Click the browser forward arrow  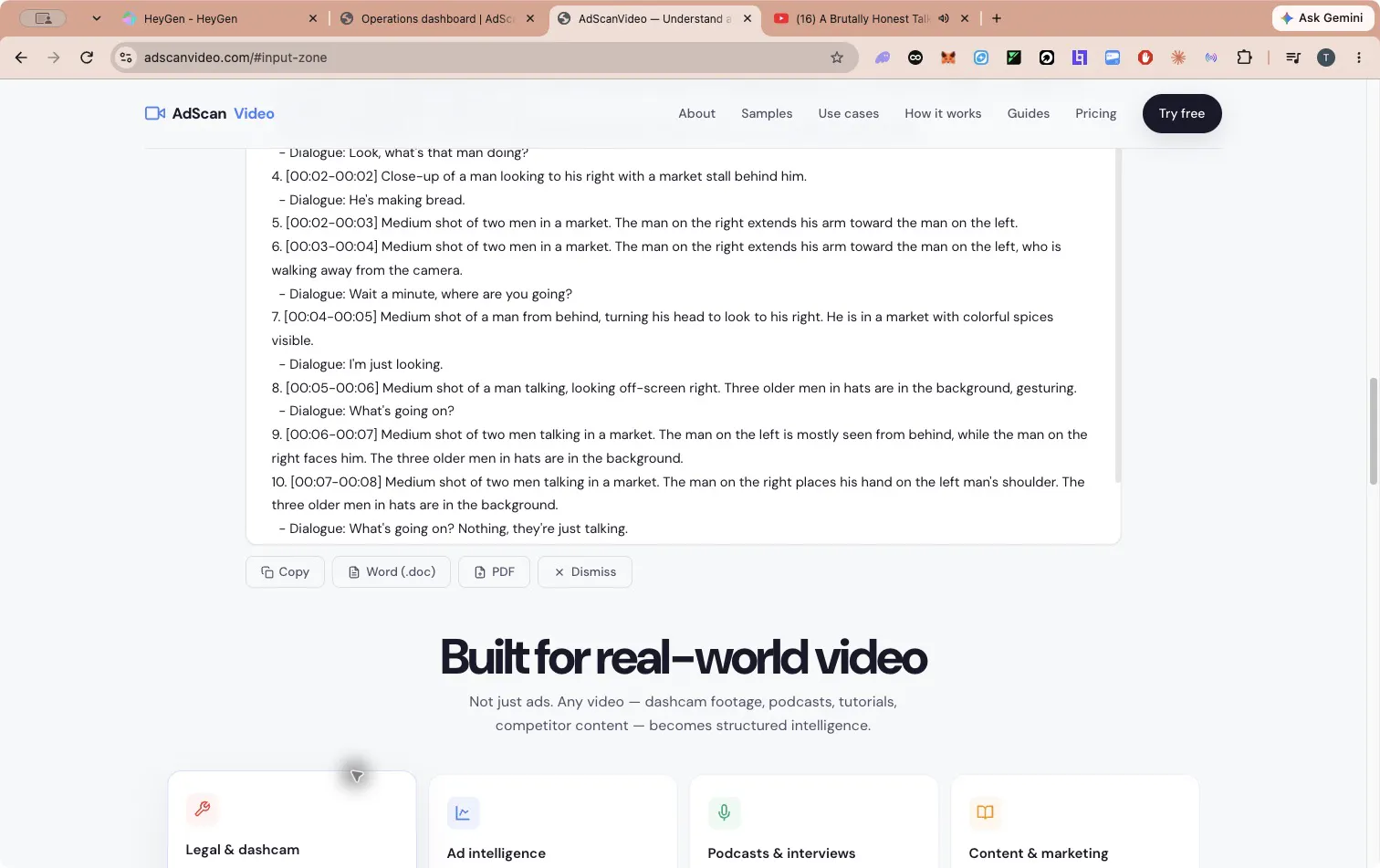tap(54, 58)
